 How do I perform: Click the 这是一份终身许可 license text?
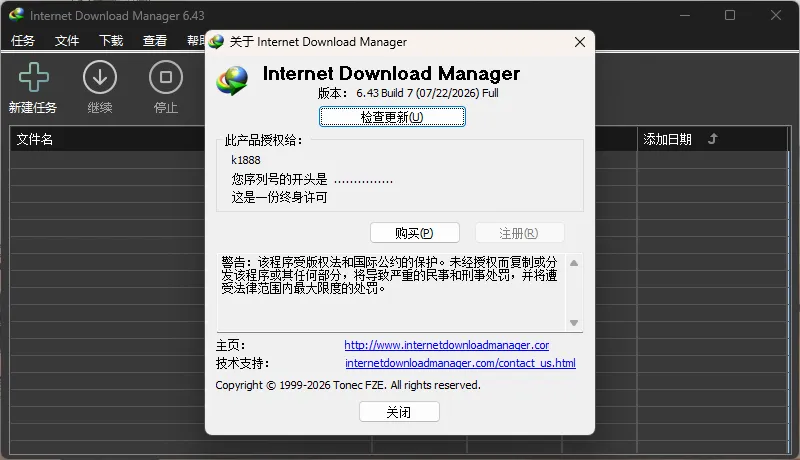[279, 197]
